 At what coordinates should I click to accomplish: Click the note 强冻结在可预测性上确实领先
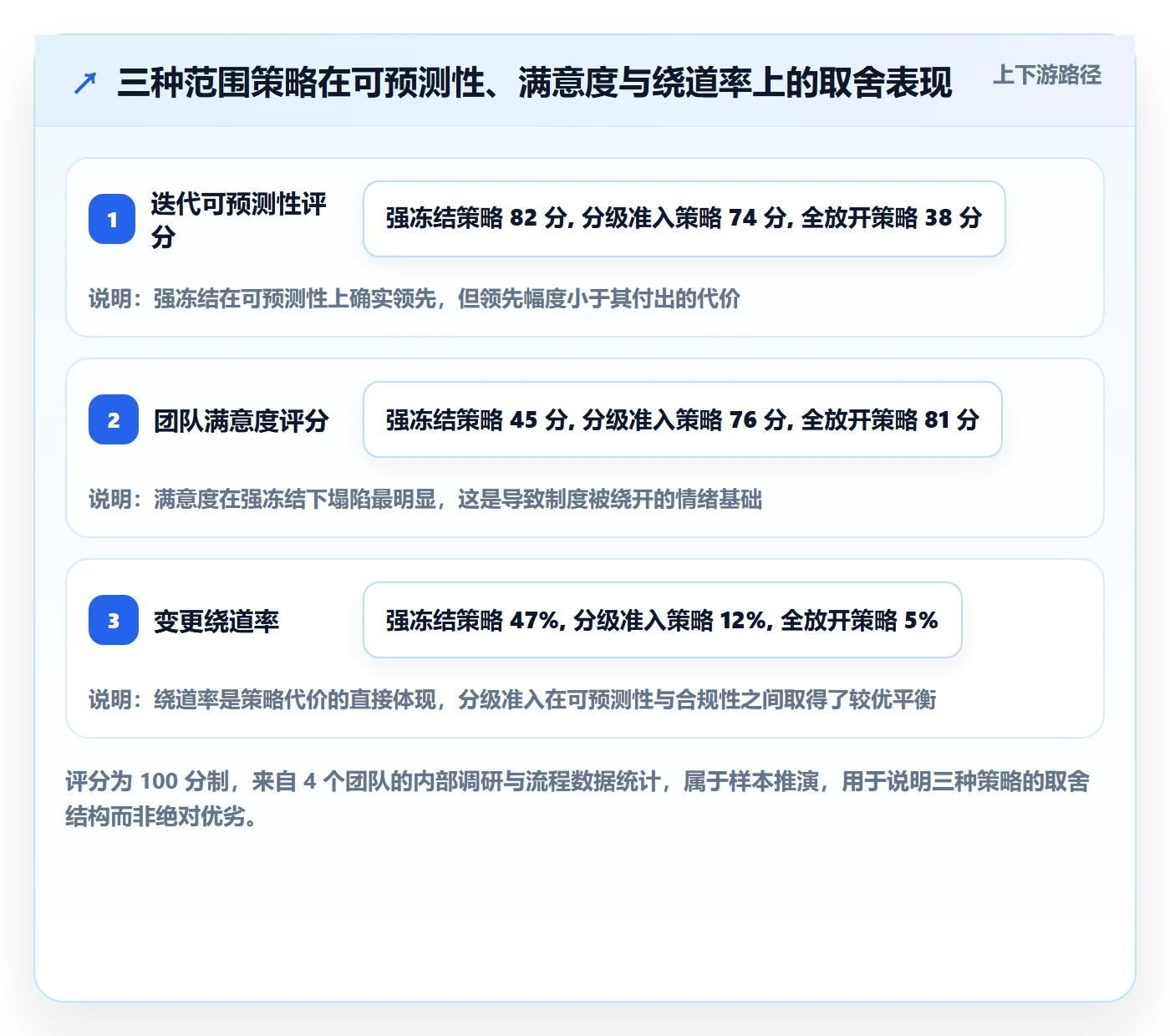(x=415, y=298)
